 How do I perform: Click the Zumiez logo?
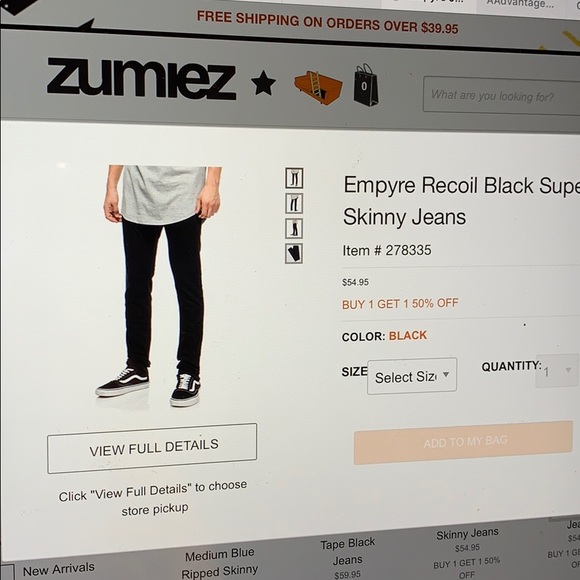tap(141, 78)
